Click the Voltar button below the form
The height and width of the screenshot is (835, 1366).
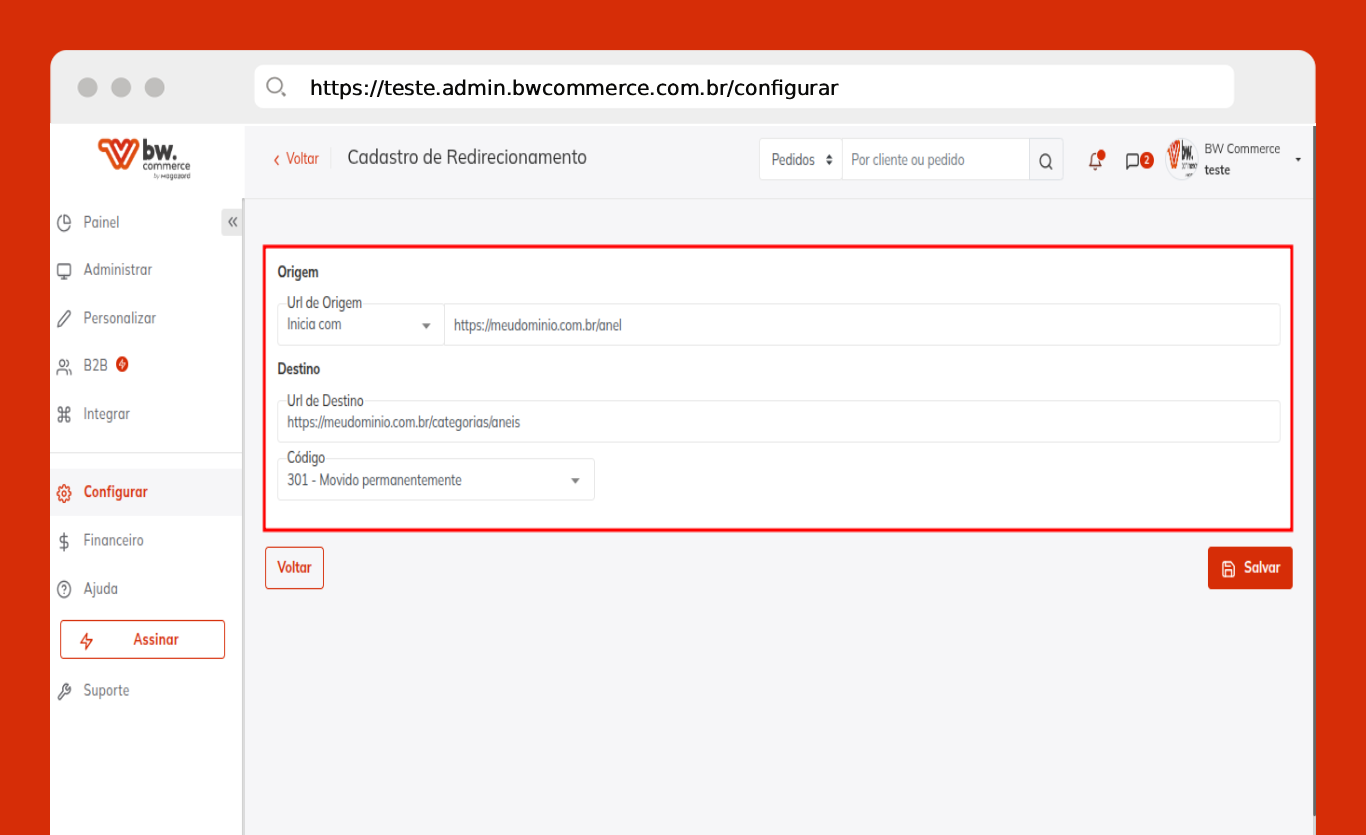click(x=294, y=568)
